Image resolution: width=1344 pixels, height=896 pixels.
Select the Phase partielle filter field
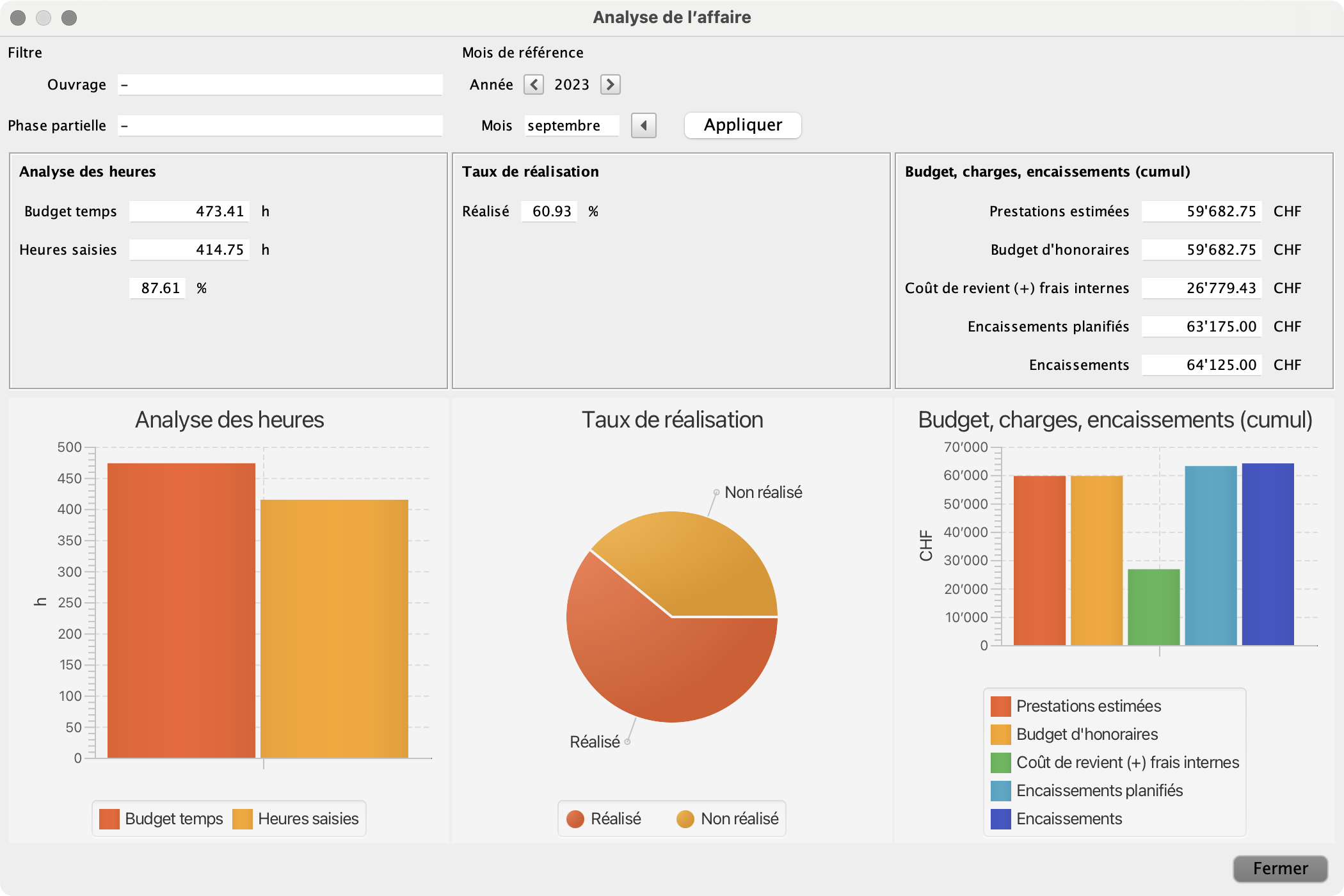(280, 125)
